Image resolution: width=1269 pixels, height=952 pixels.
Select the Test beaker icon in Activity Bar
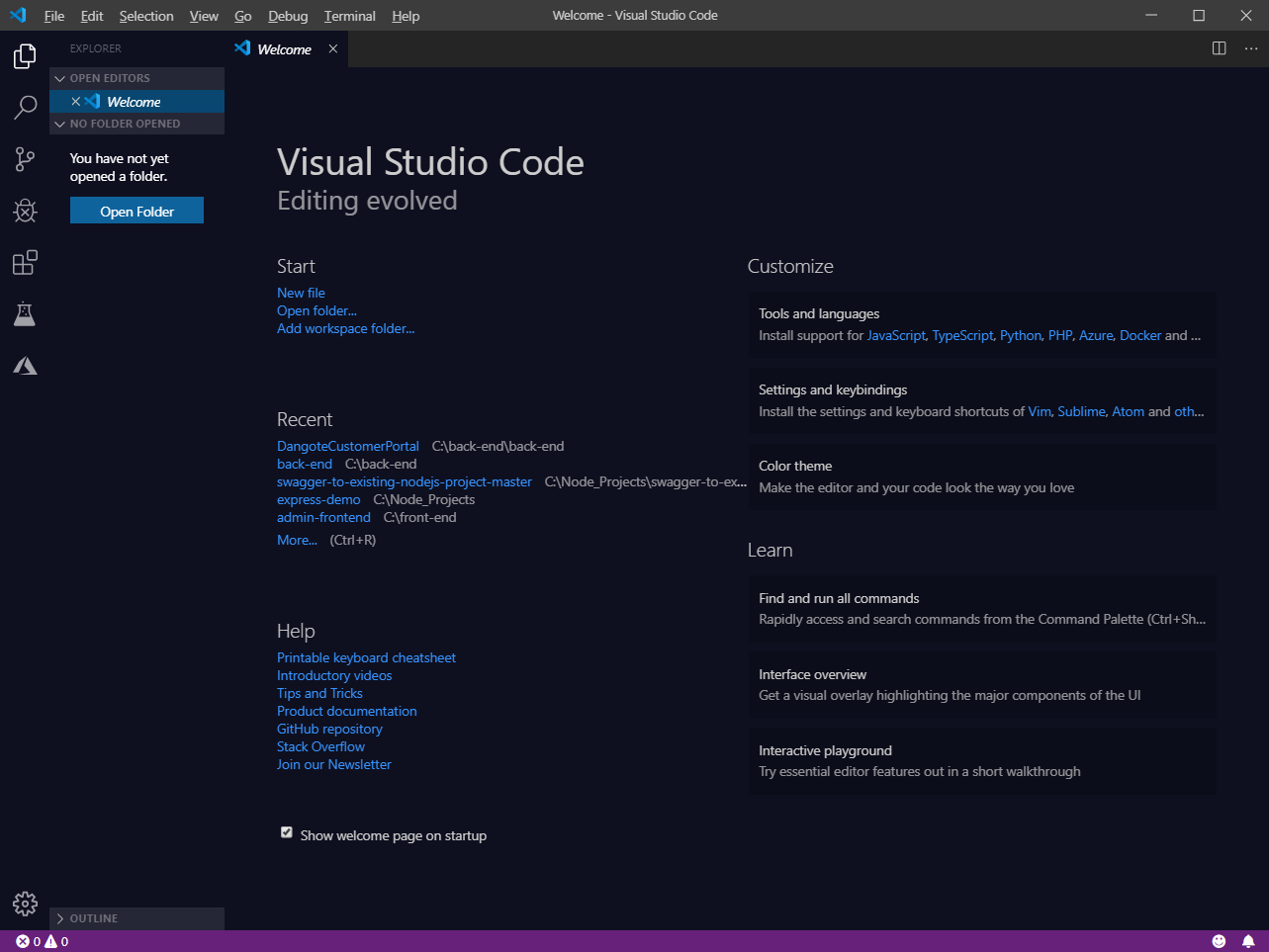[24, 313]
